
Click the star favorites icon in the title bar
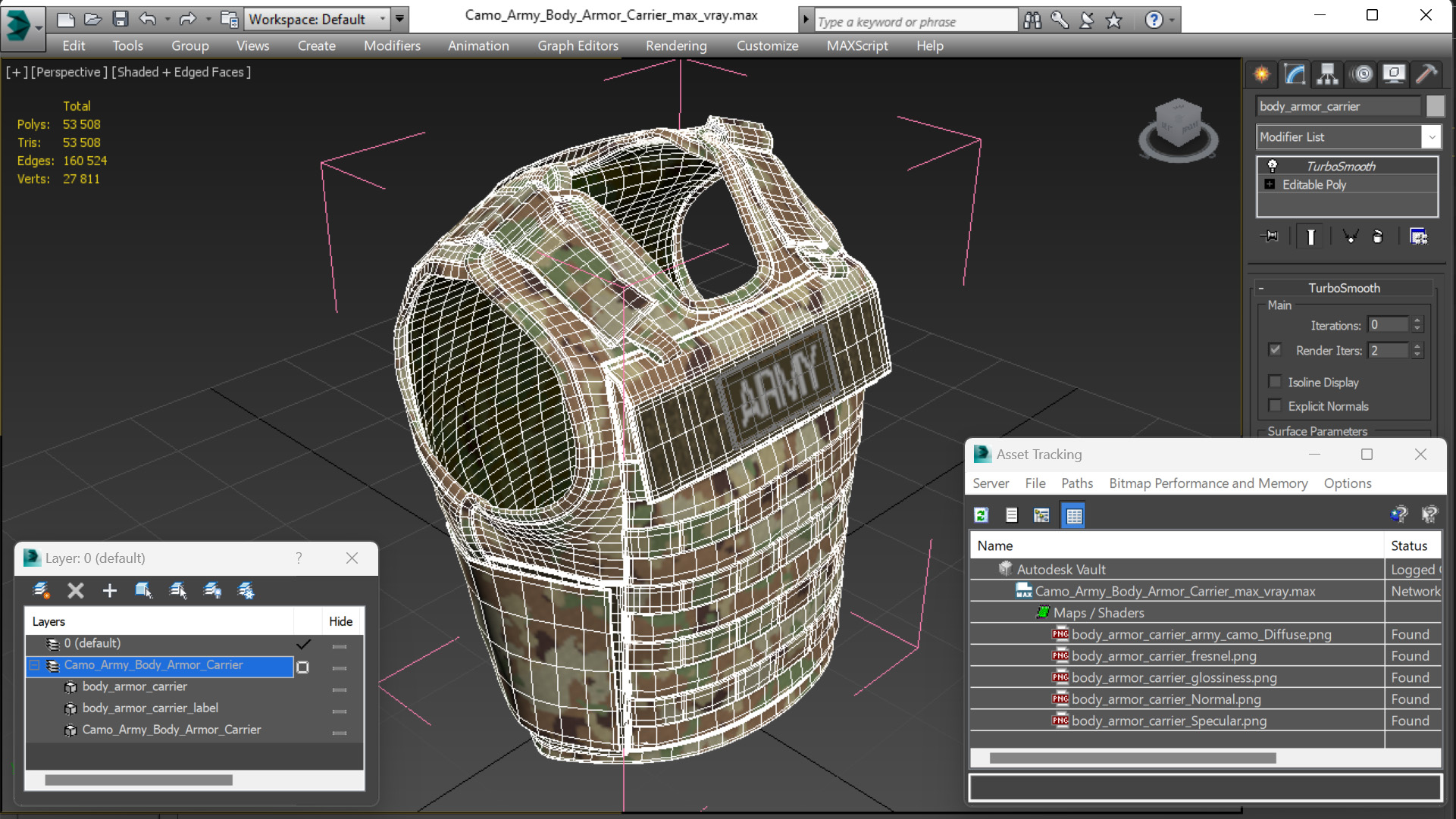[x=1113, y=20]
